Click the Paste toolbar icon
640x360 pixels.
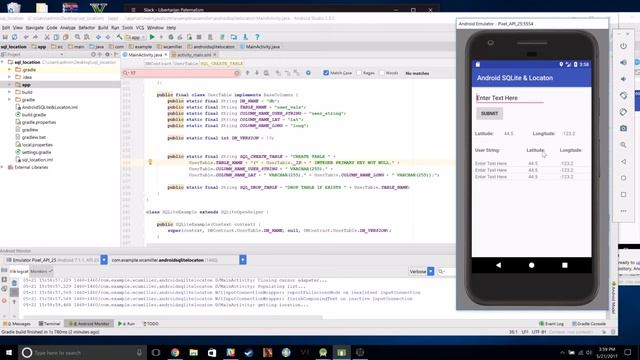point(66,37)
